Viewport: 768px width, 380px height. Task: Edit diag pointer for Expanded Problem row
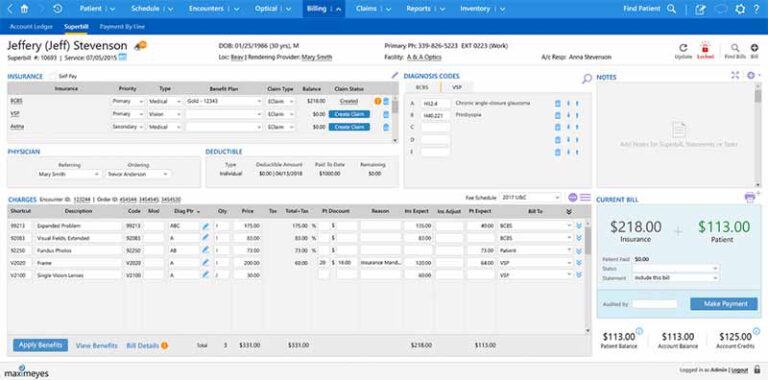[205, 226]
